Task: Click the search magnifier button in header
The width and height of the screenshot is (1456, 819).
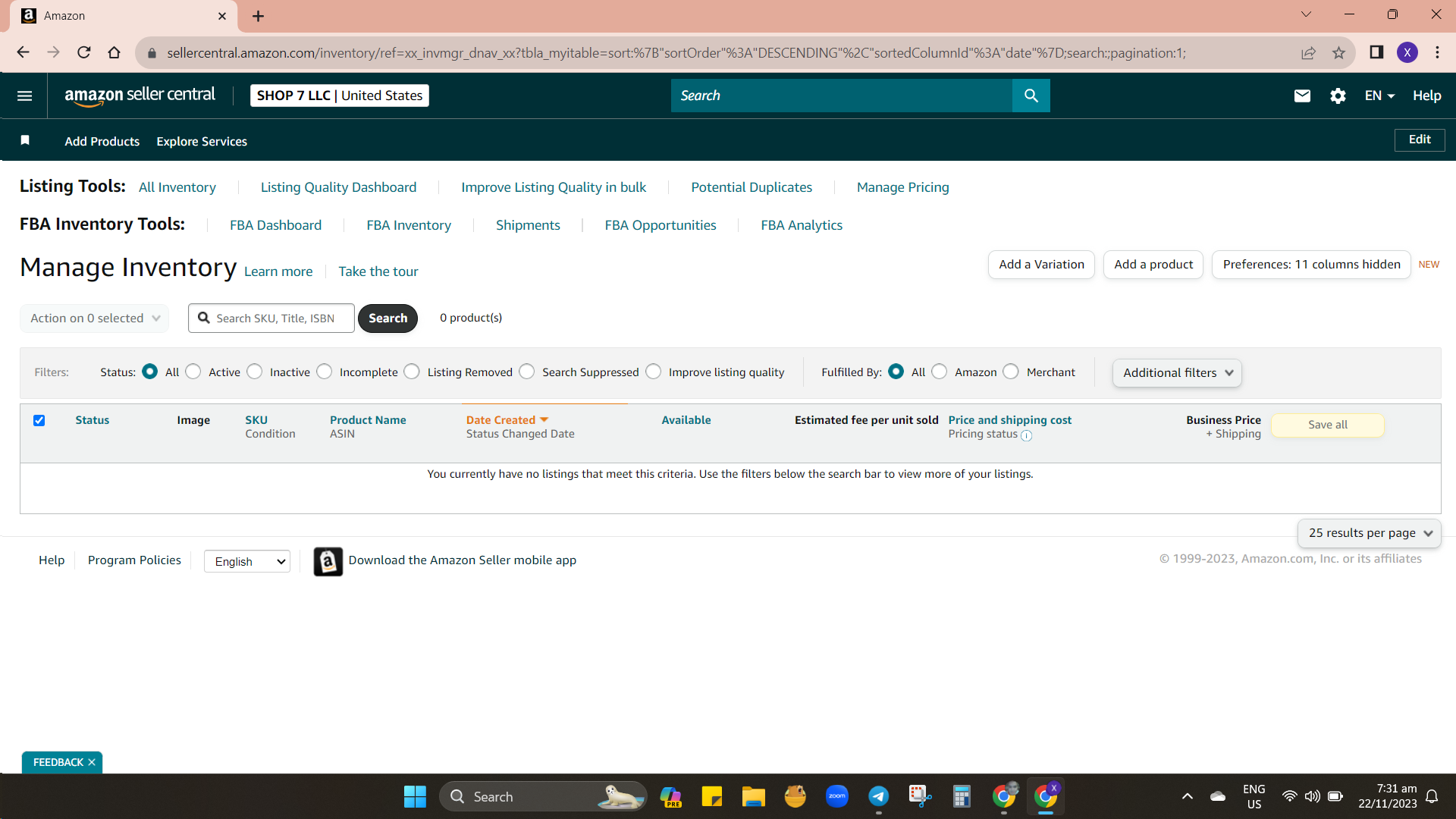Action: pyautogui.click(x=1031, y=96)
